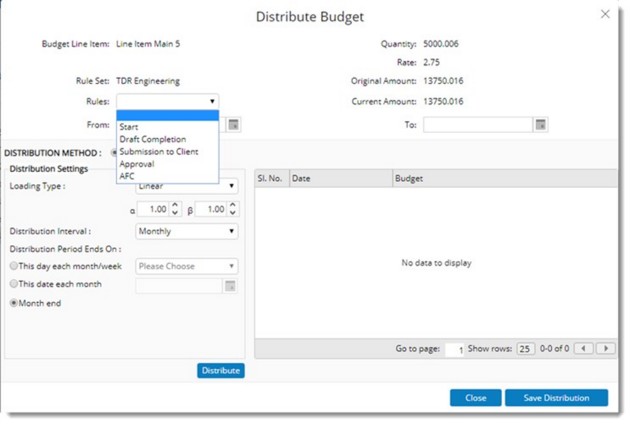Open the Please Choose day dropdown

[x=186, y=266]
